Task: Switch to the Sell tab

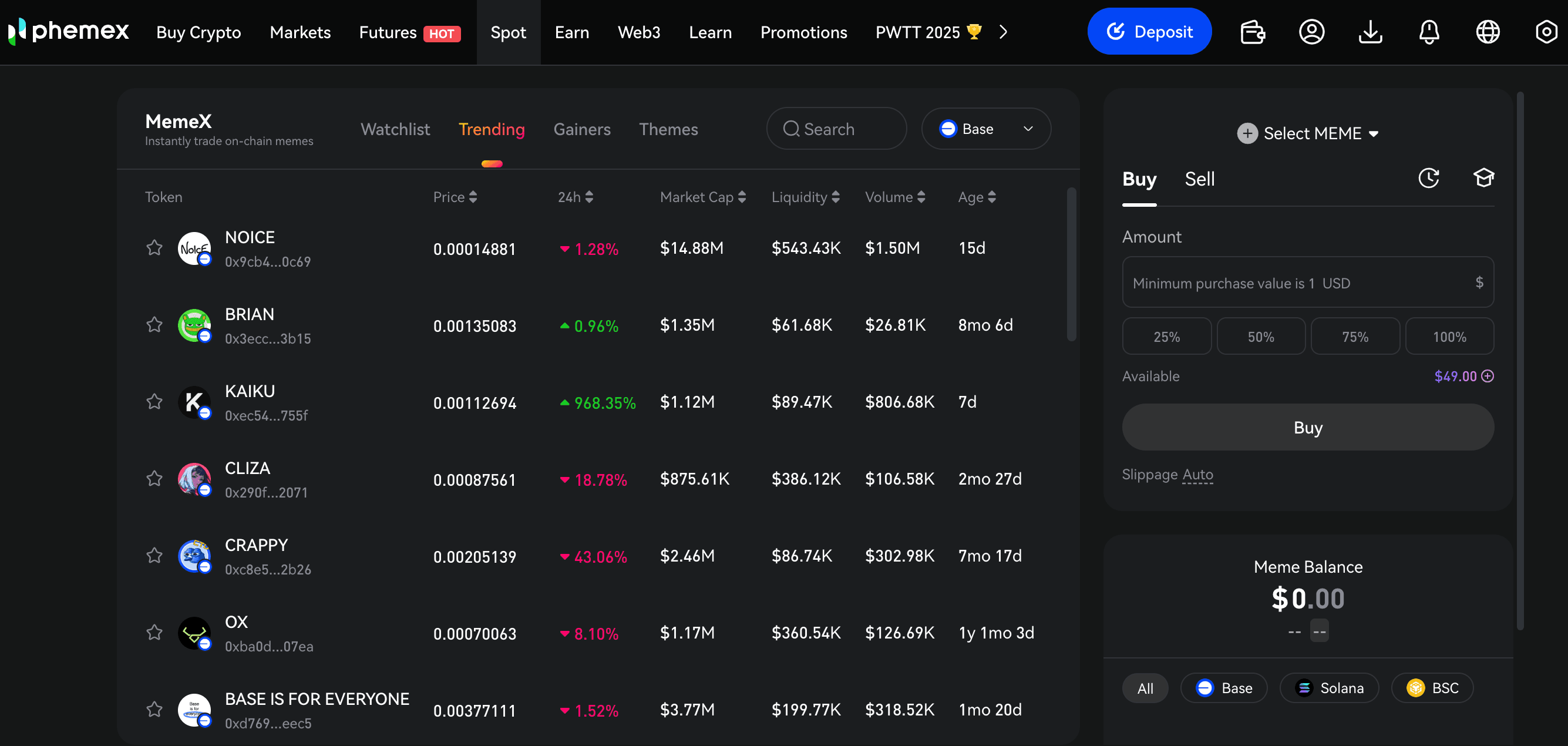Action: [x=1199, y=179]
